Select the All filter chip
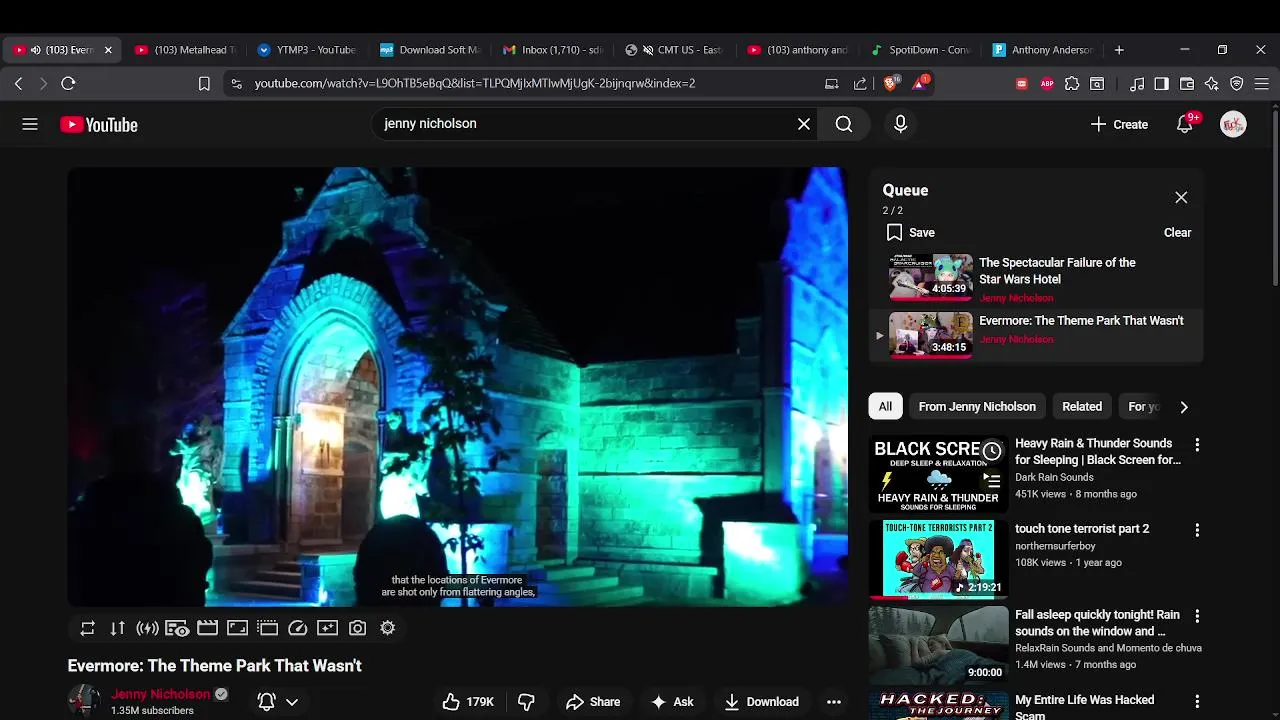Screen dimensions: 1280x720 point(885,407)
